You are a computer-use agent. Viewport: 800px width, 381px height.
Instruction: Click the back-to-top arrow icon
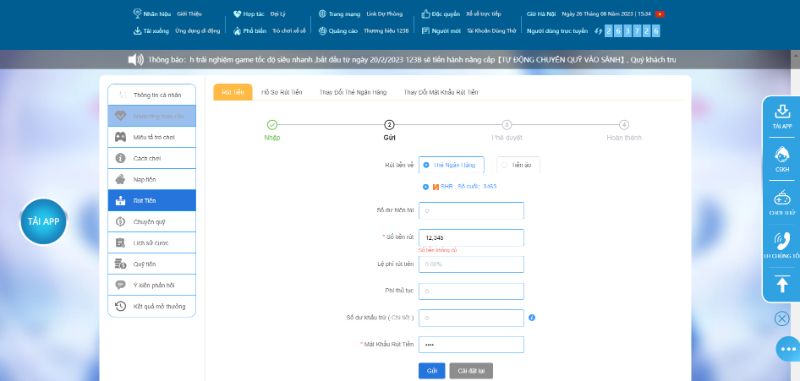click(782, 284)
